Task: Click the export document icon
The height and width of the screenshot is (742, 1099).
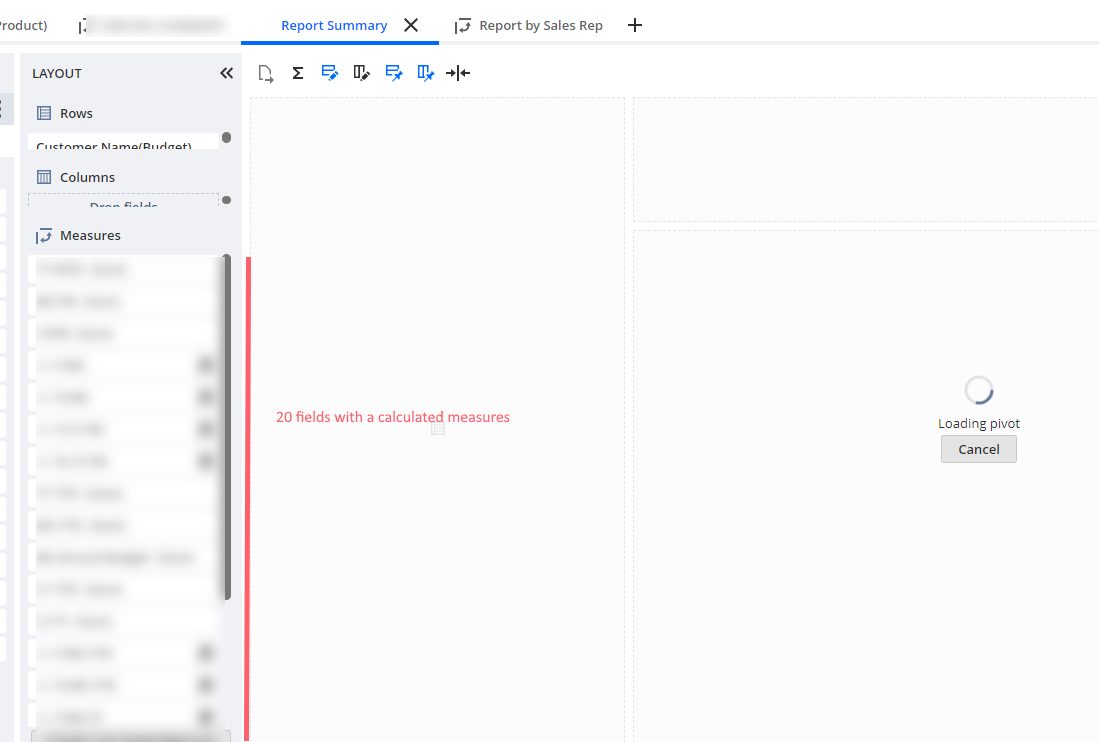Action: click(266, 74)
